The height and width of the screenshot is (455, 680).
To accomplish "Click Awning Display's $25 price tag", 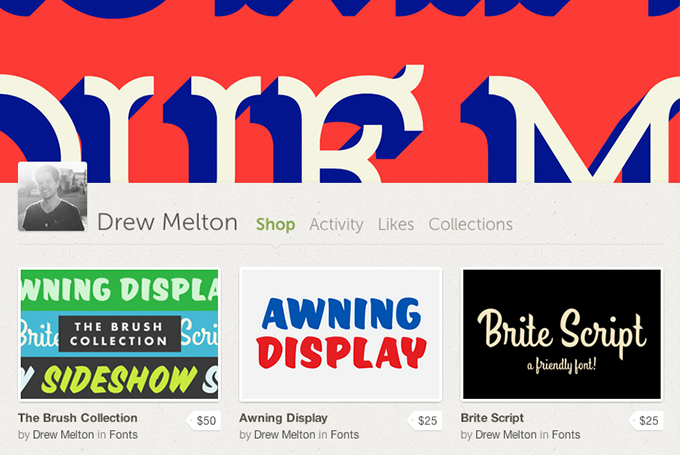I will click(425, 420).
